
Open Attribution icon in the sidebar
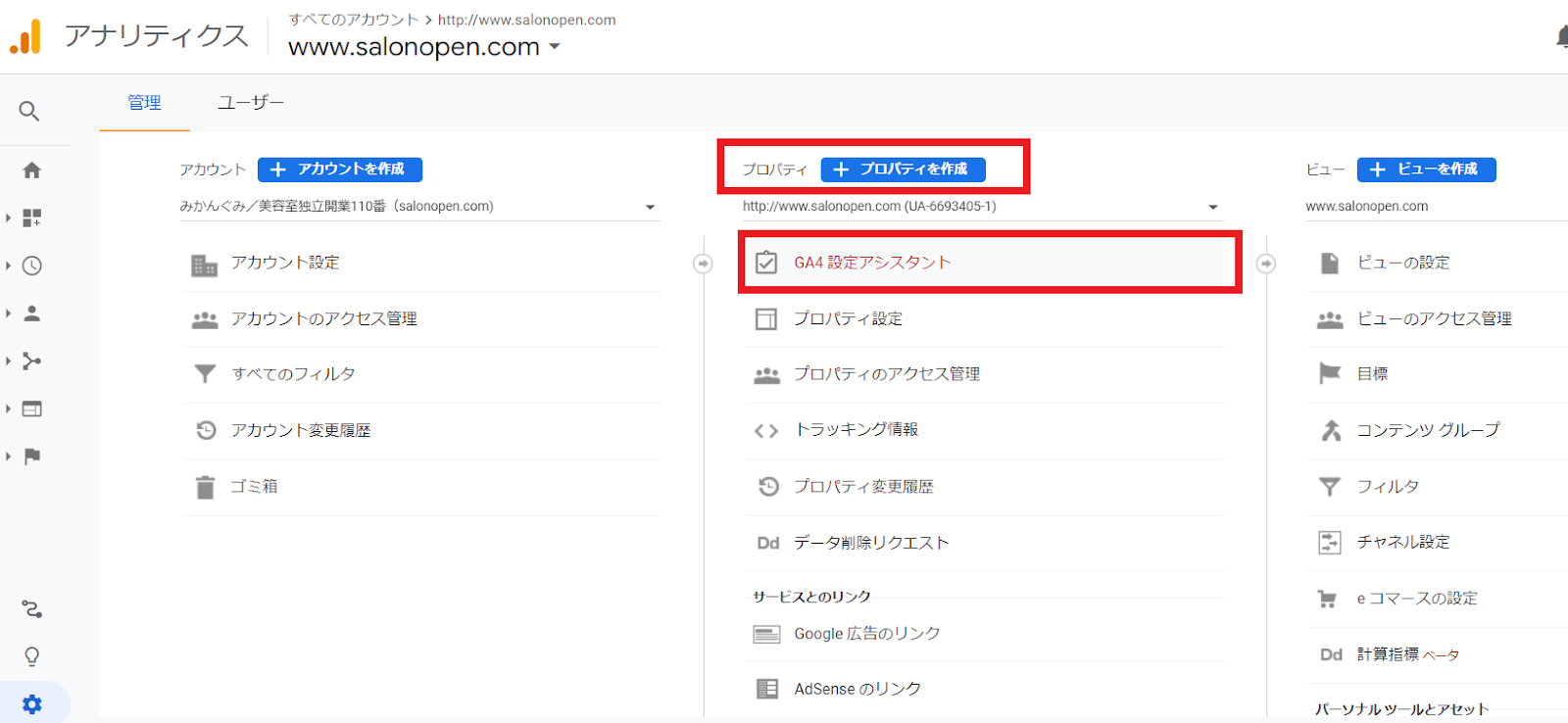click(x=32, y=609)
